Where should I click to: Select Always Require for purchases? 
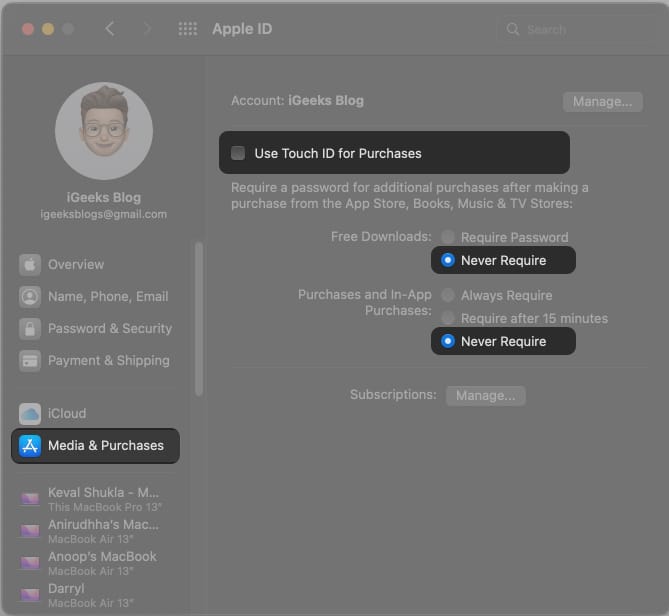(x=448, y=295)
